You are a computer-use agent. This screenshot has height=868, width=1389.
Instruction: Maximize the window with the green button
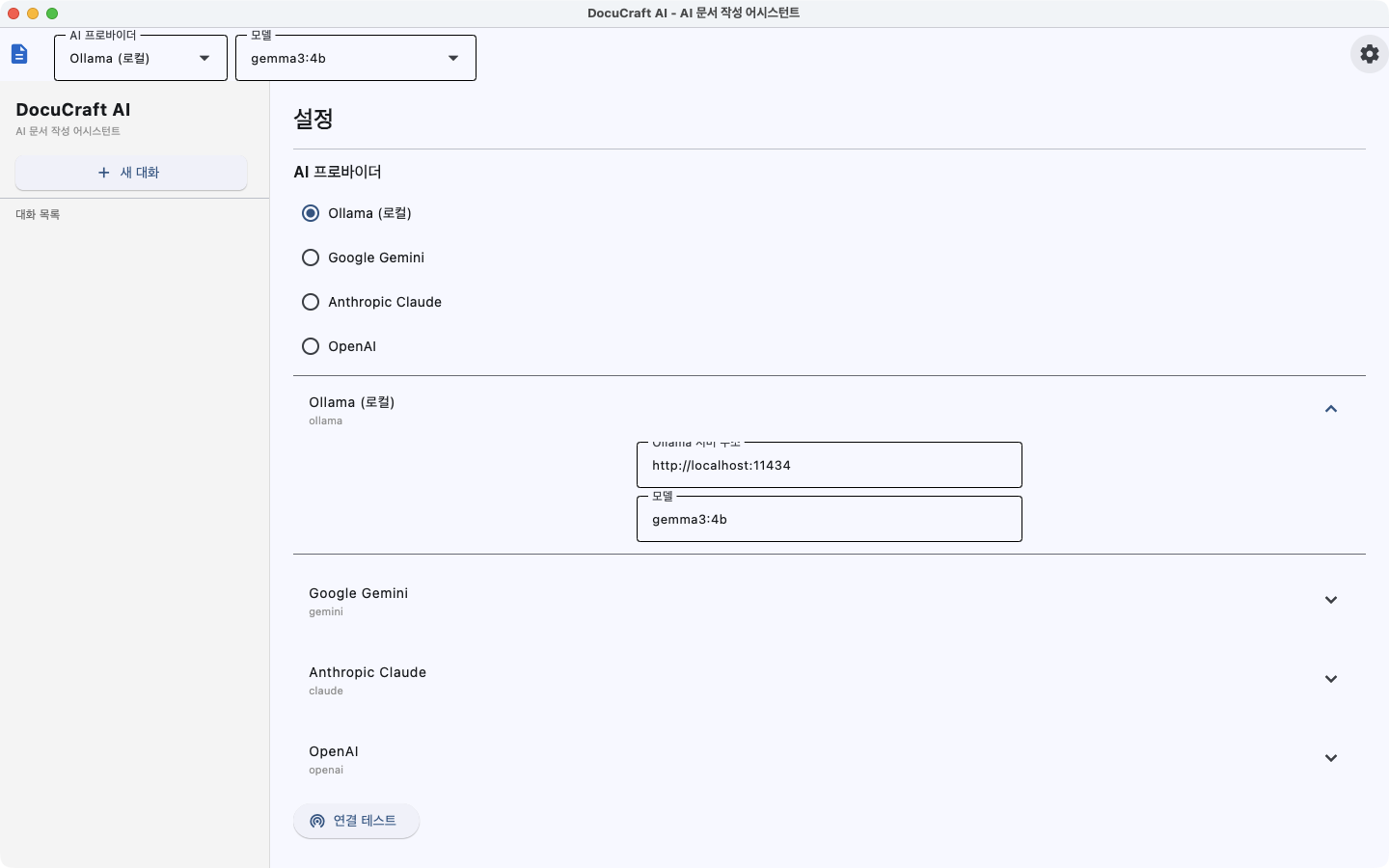click(52, 14)
